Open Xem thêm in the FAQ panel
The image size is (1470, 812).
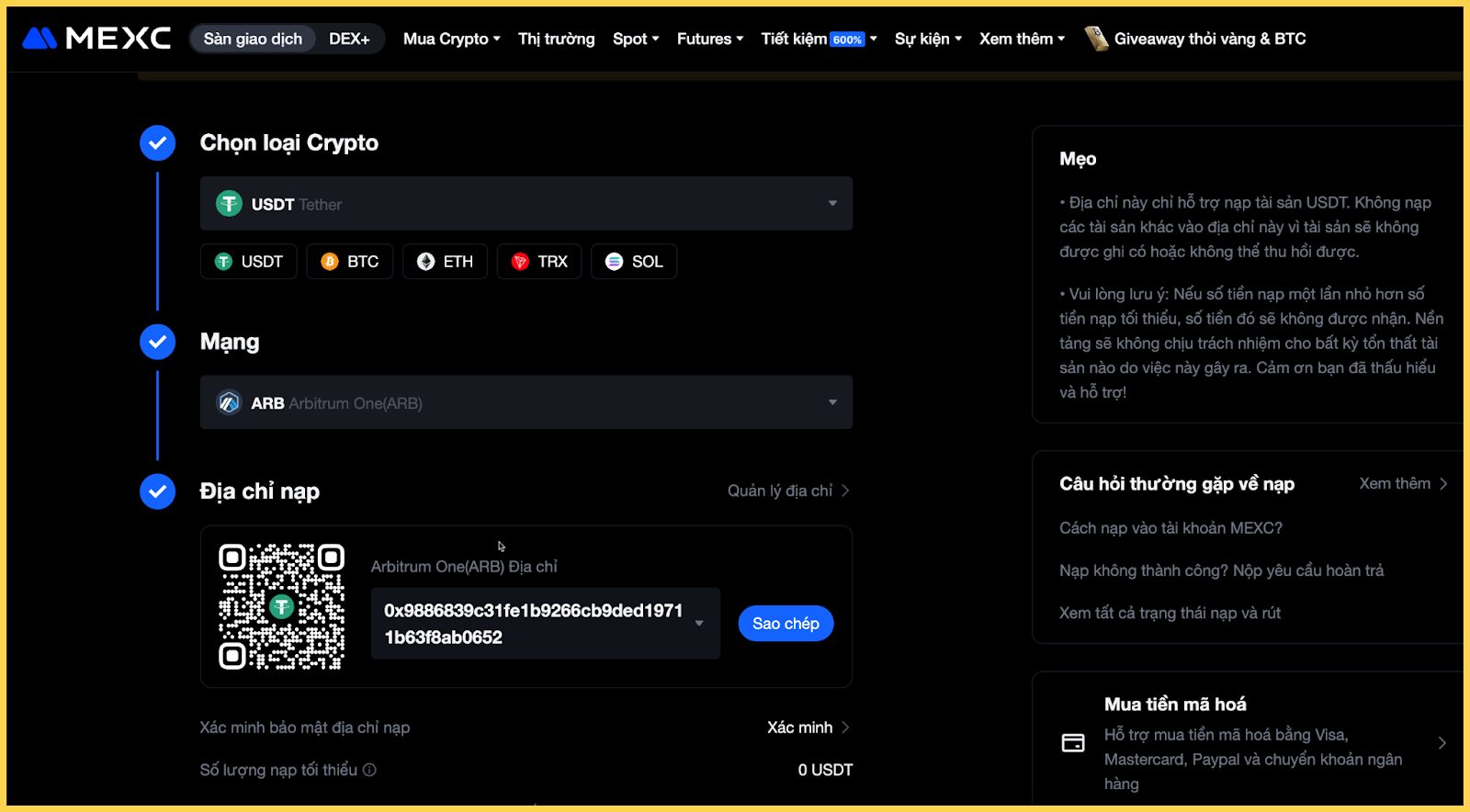pos(1403,483)
